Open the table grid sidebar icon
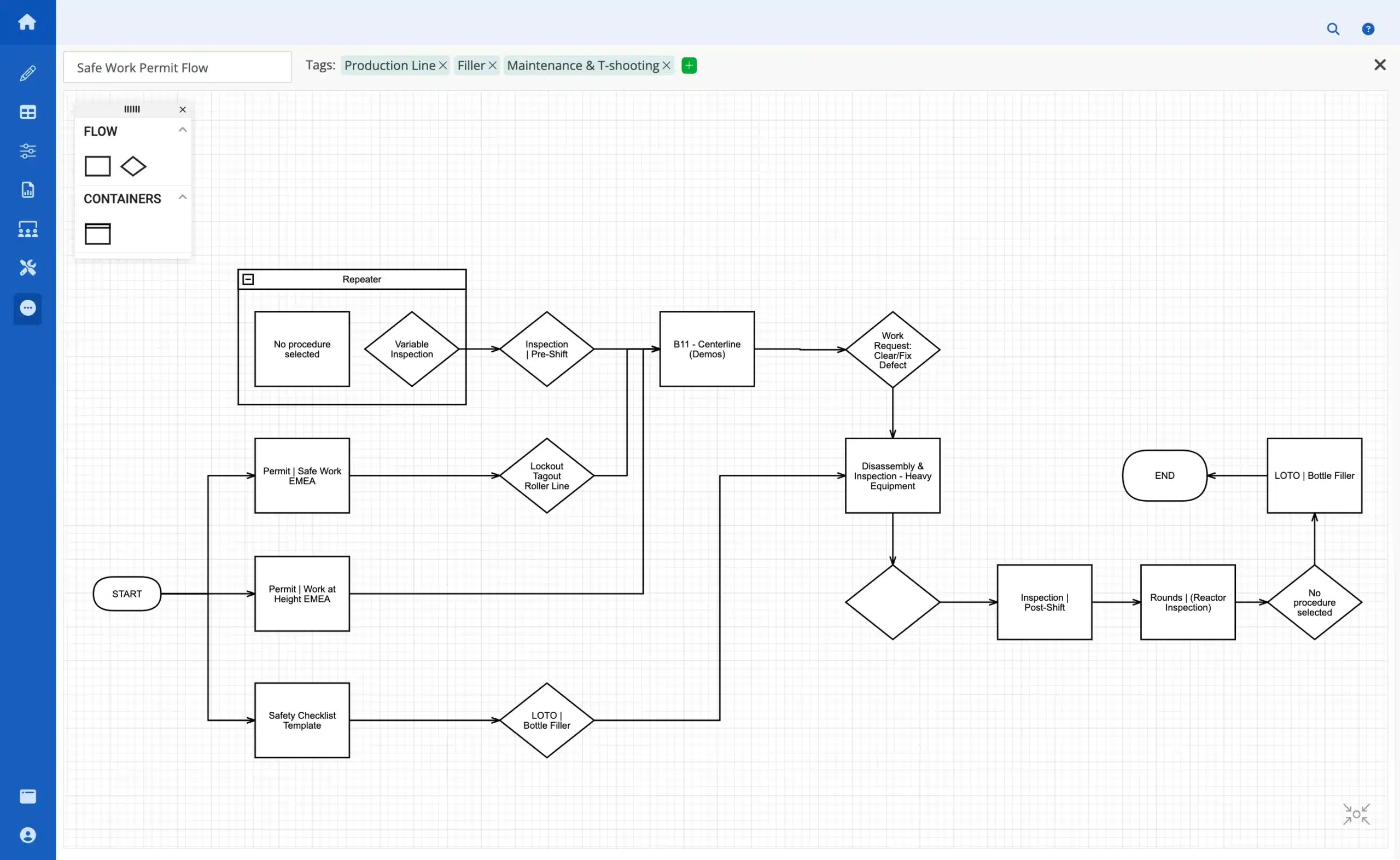This screenshot has width=1400, height=860. coord(27,112)
